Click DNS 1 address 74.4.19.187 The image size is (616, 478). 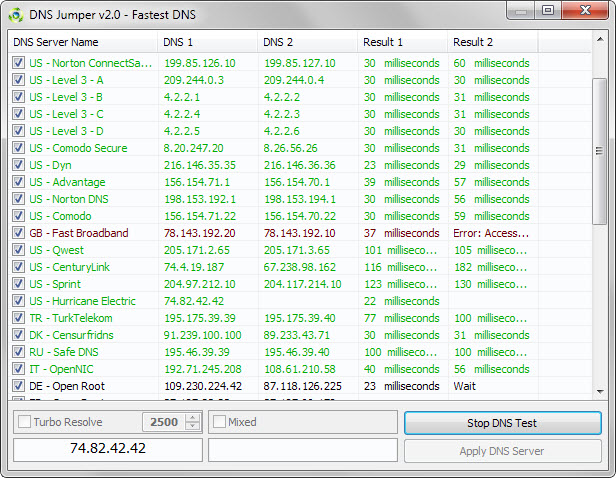click(194, 267)
